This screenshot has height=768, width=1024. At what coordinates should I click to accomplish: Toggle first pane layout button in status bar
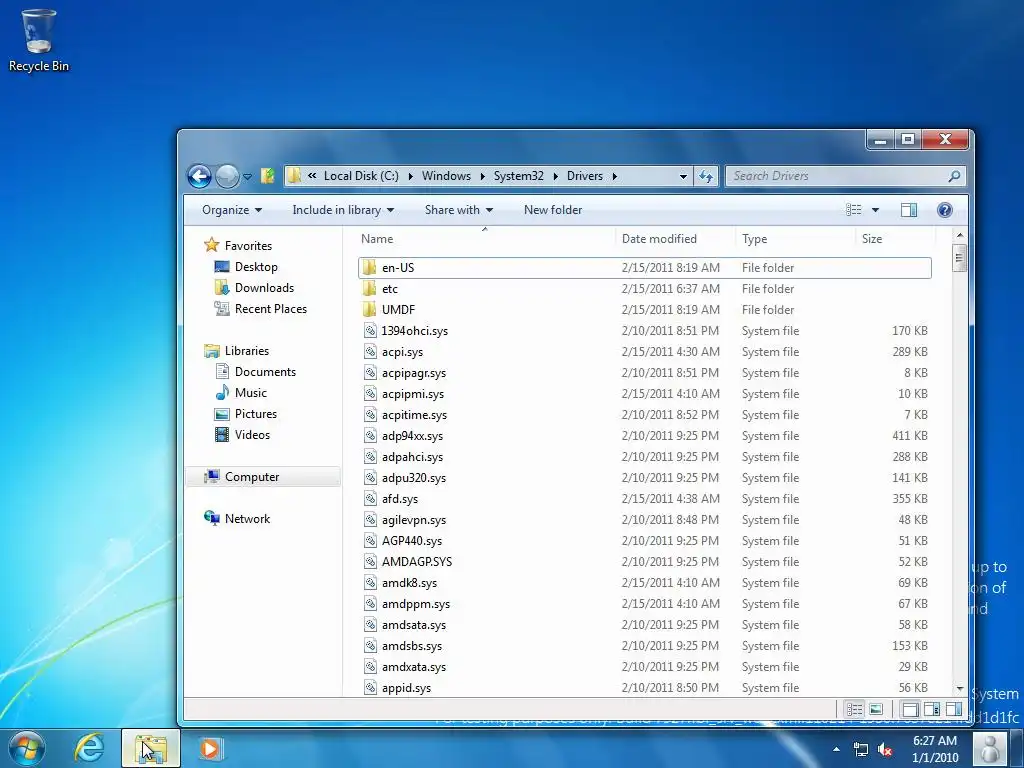[910, 709]
